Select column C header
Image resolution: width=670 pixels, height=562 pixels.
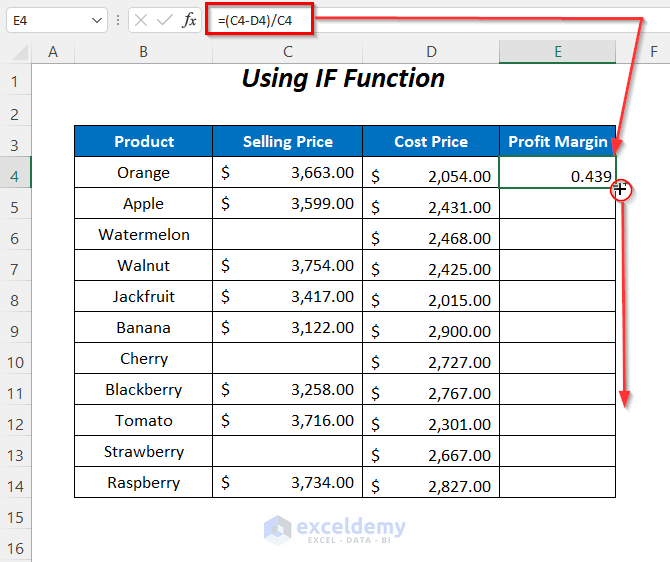pos(287,52)
